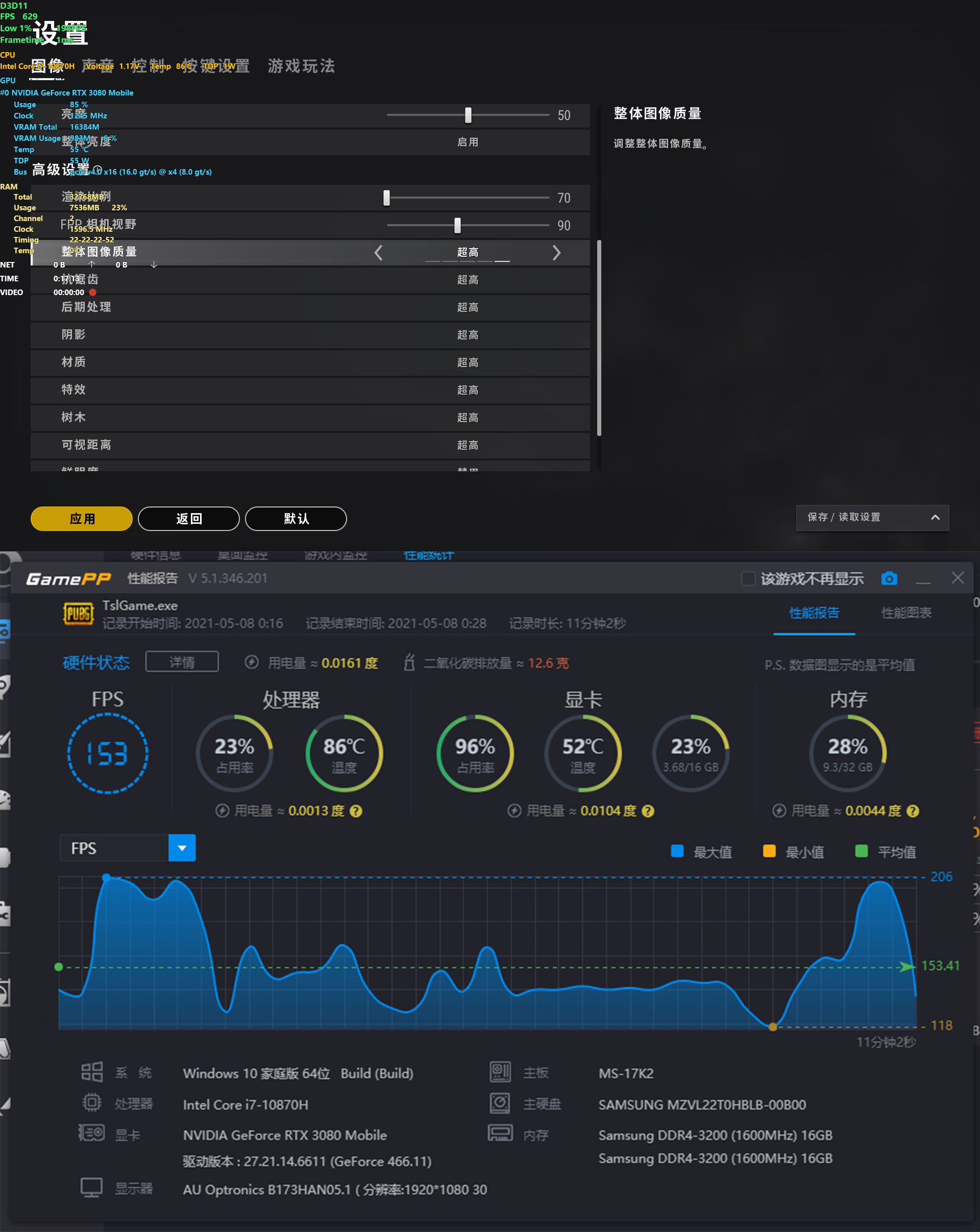Click right arrow for 整体图像质量

tap(556, 253)
